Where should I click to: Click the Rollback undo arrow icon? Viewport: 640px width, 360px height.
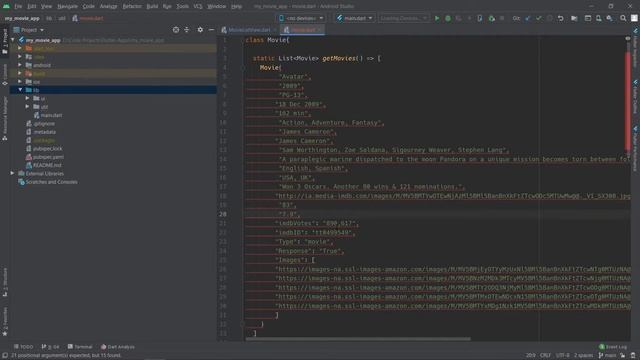click(561, 18)
